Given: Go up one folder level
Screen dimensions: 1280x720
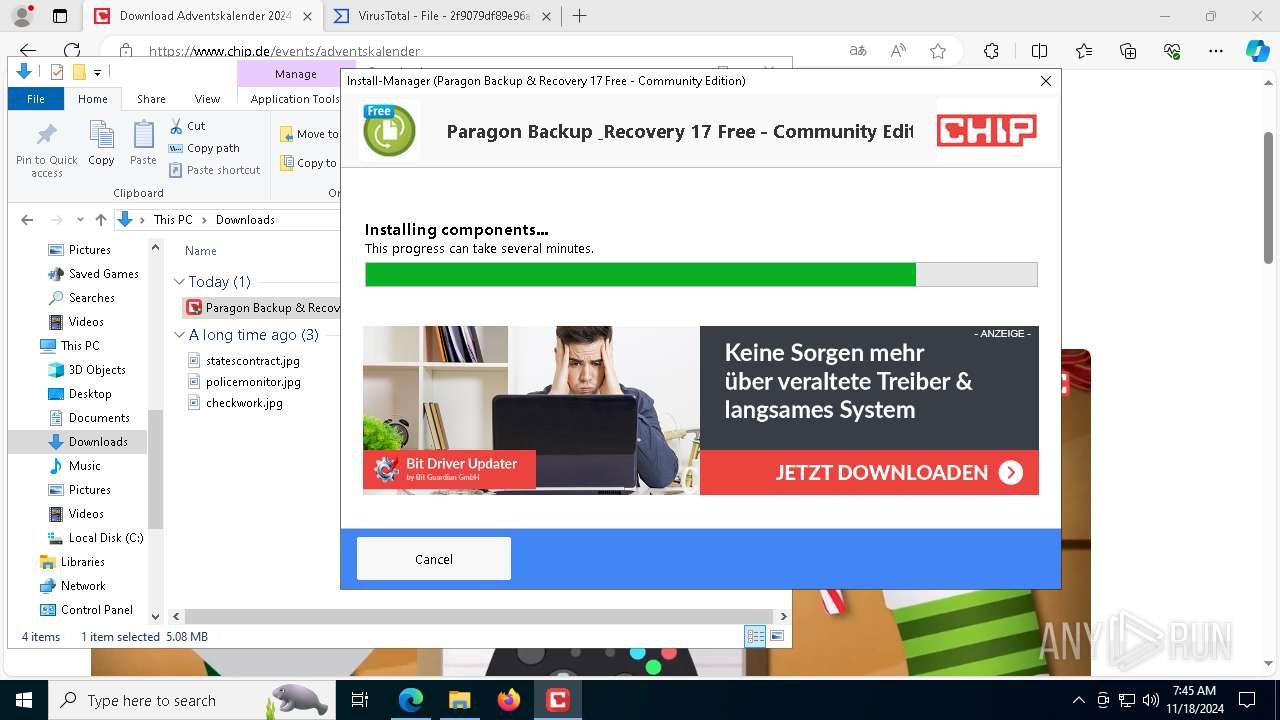Looking at the screenshot, I should [100, 220].
